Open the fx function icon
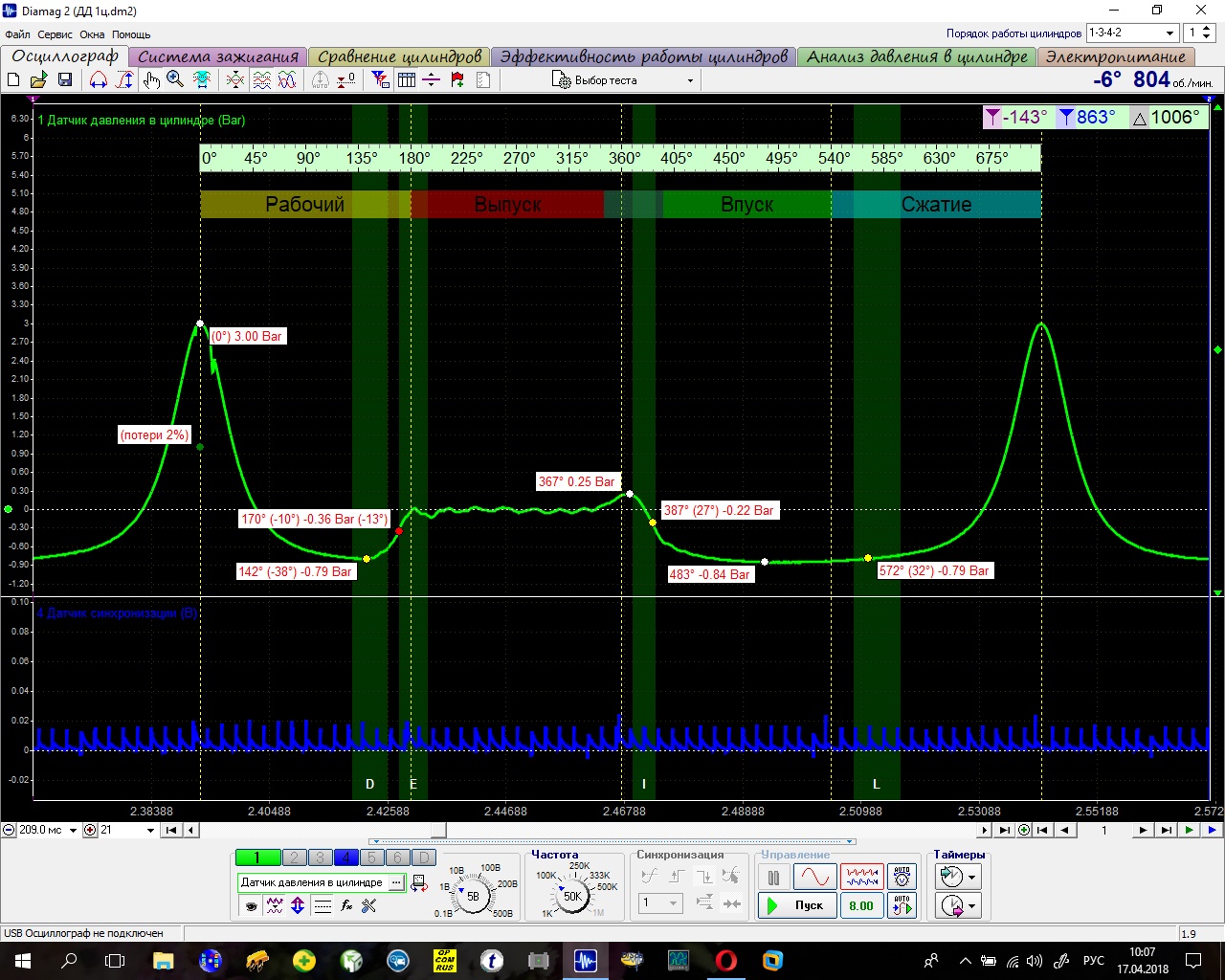Viewport: 1225px width, 980px height. 346,905
